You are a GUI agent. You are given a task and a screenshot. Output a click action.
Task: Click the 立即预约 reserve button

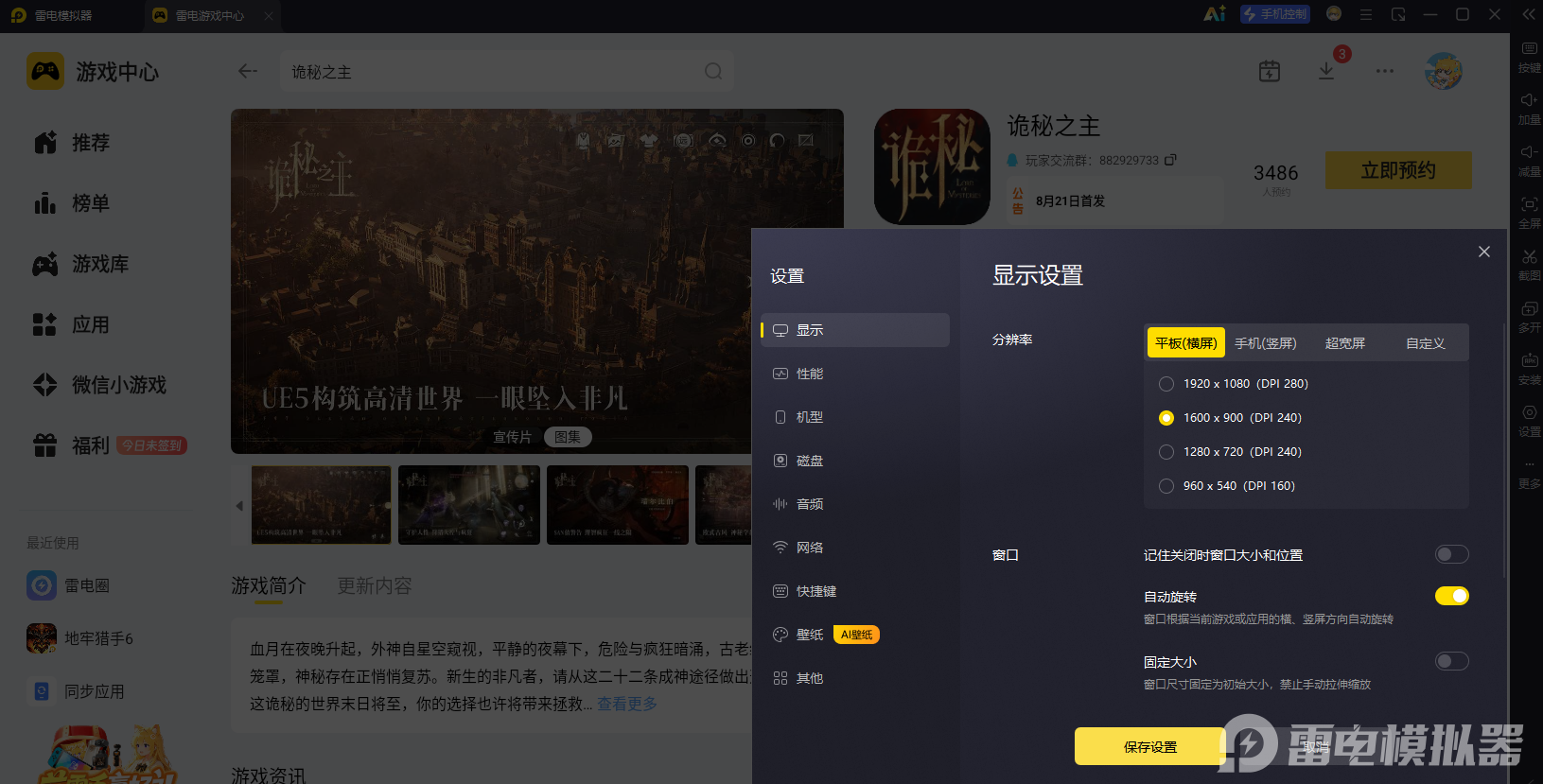[1398, 170]
